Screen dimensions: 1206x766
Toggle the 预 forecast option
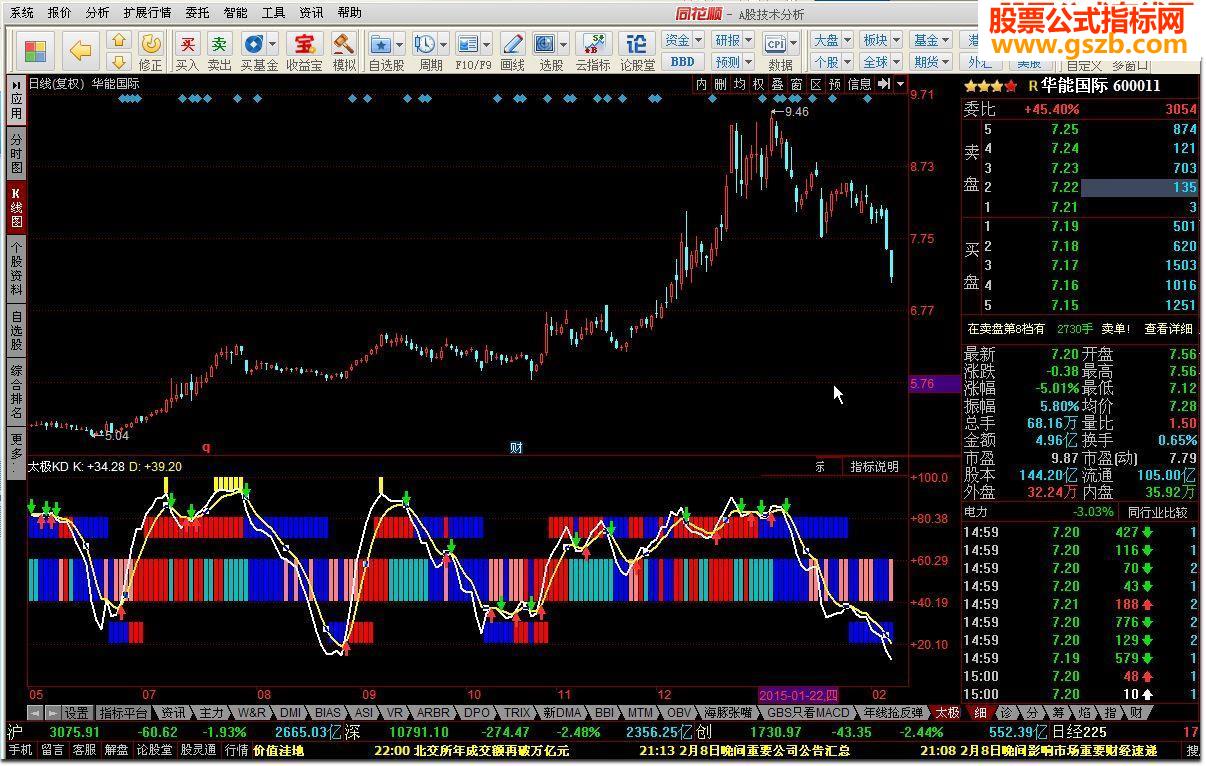[x=835, y=85]
